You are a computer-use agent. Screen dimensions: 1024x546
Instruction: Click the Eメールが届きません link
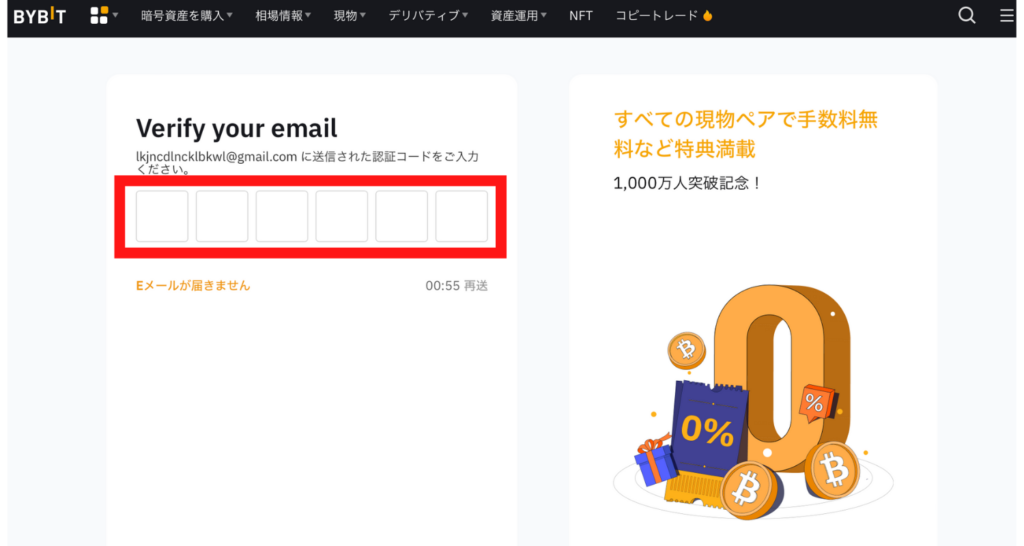(x=193, y=285)
